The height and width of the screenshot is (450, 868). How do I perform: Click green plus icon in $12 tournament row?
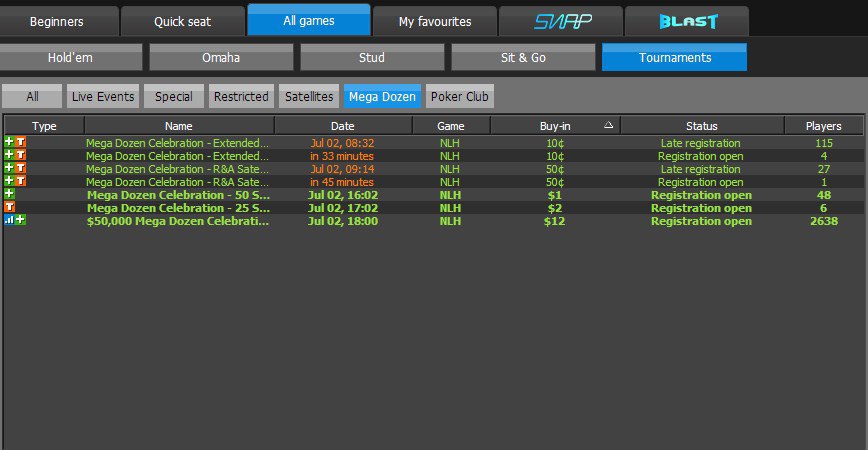click(20, 220)
